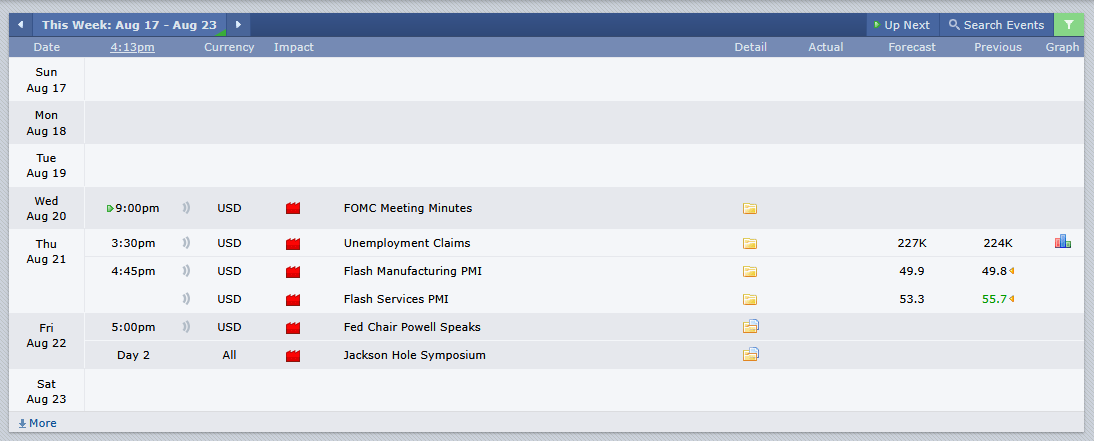This screenshot has width=1094, height=441.
Task: Click the 4:13pm time setting link
Action: pos(133,47)
